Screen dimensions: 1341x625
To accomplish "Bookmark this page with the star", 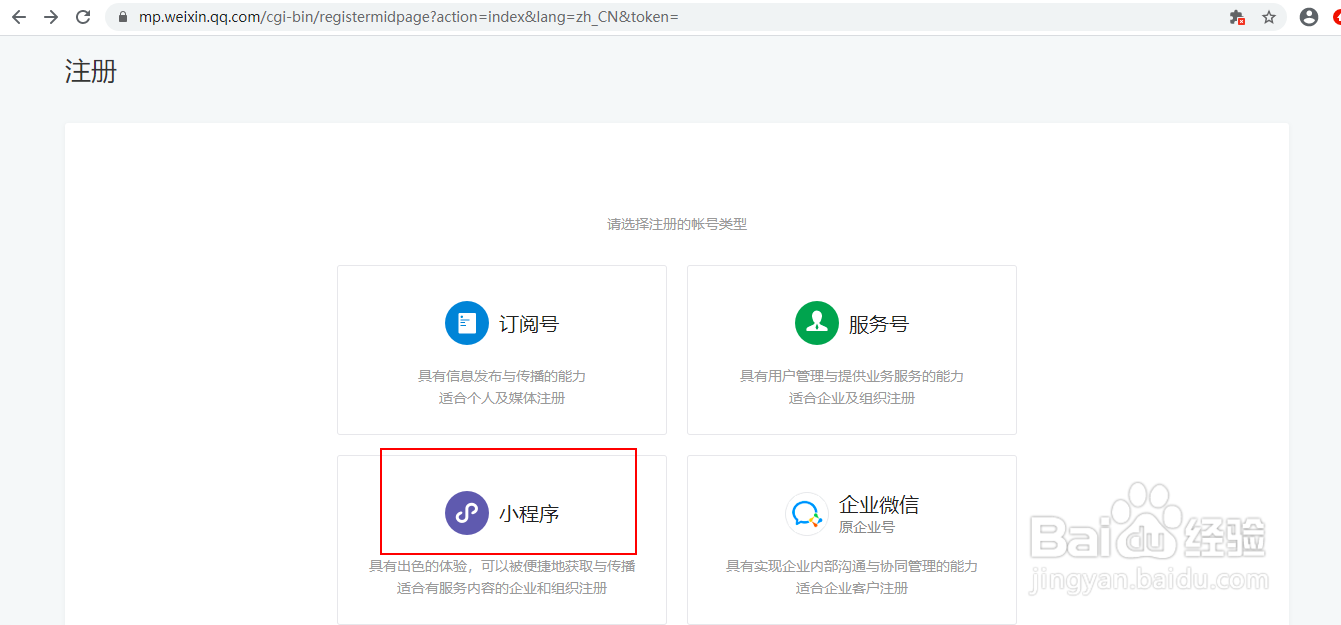I will pyautogui.click(x=1269, y=17).
